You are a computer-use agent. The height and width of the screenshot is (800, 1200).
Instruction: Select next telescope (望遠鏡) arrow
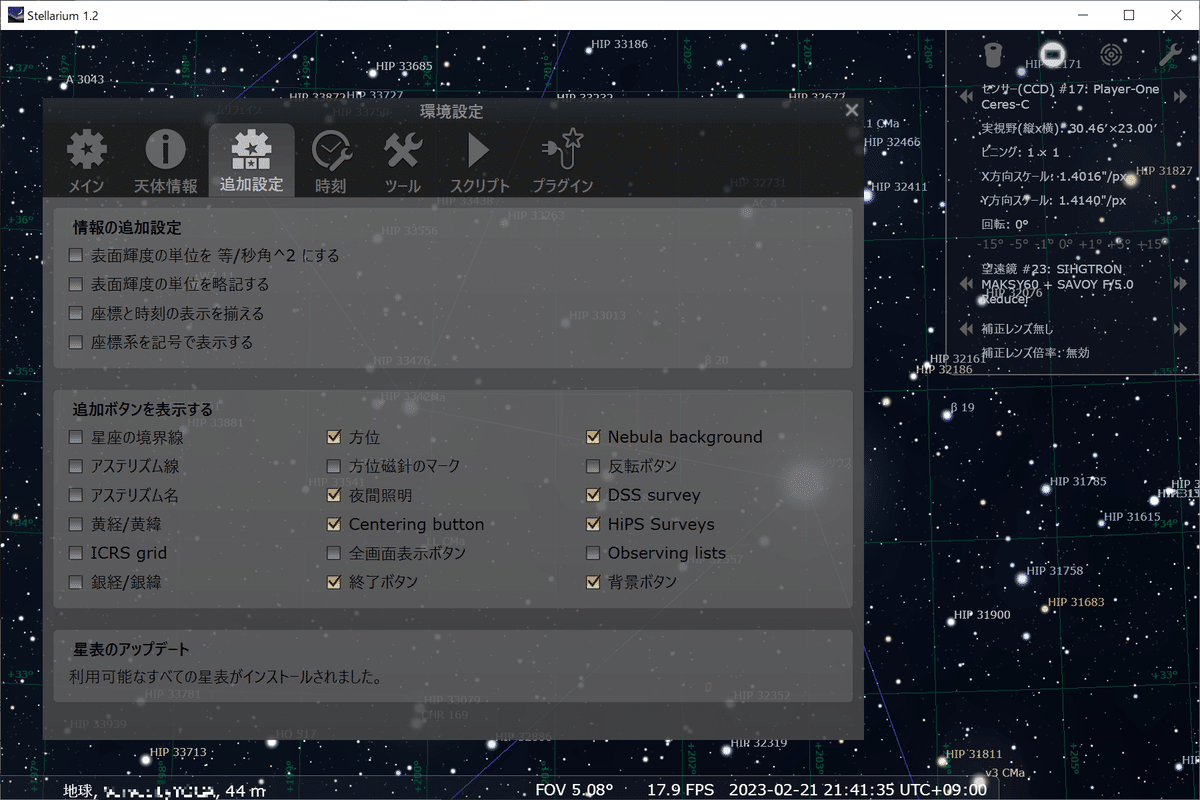(1178, 284)
